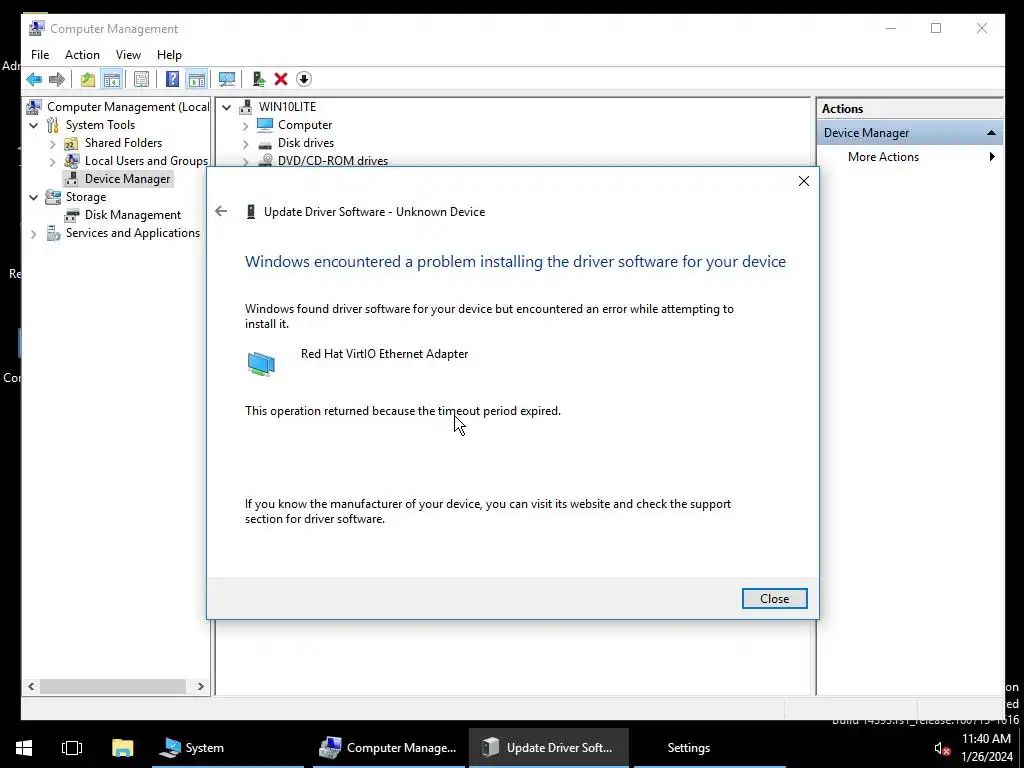The width and height of the screenshot is (1024, 768).
Task: Click the timeout period expired message
Action: click(x=403, y=411)
